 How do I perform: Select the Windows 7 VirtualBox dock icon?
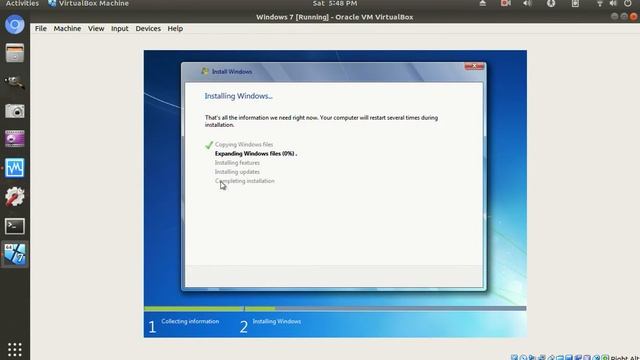15,254
